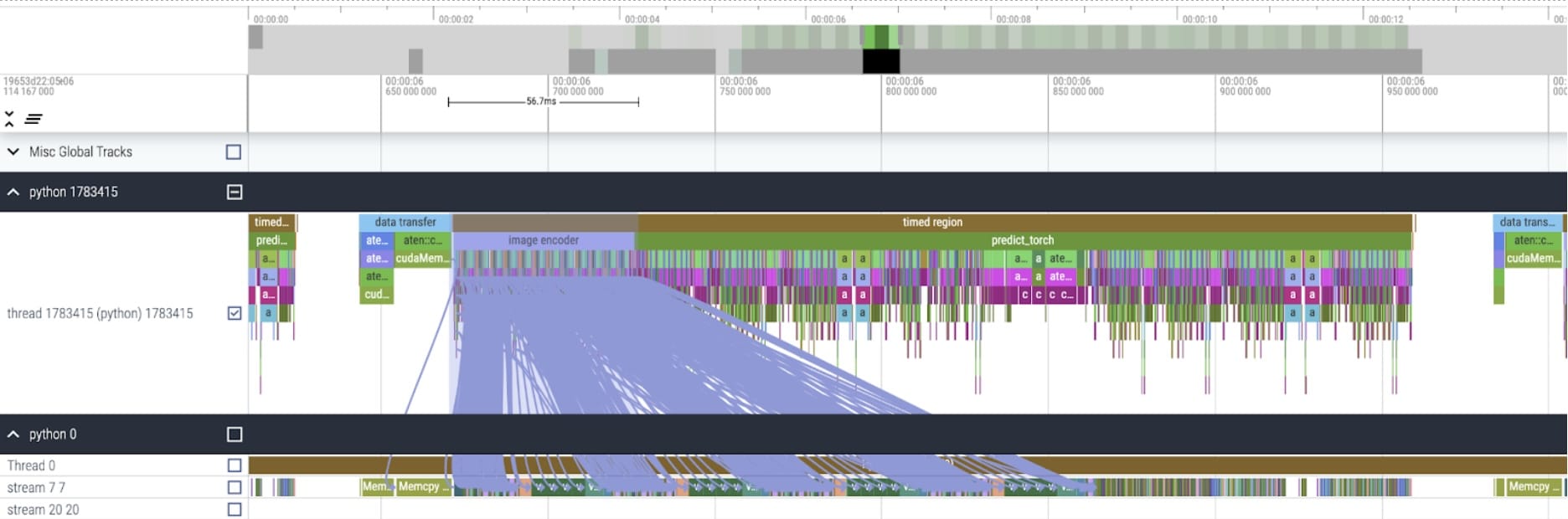The height and width of the screenshot is (519, 1568).
Task: Select the stream 7 7 checkbox
Action: click(x=235, y=487)
